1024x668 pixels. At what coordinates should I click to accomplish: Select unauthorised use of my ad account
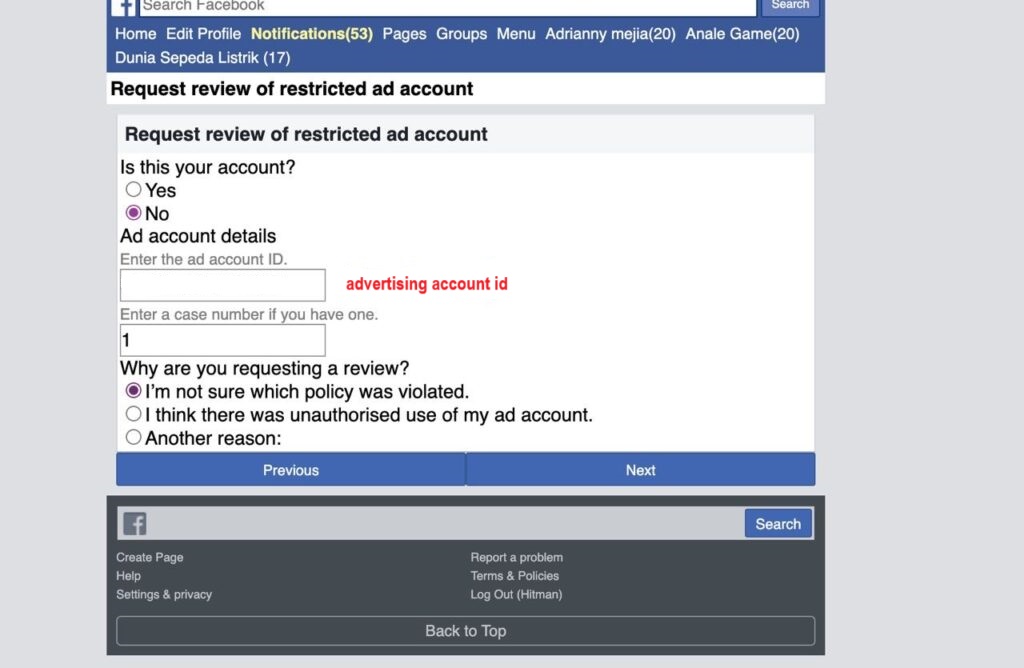coord(133,414)
